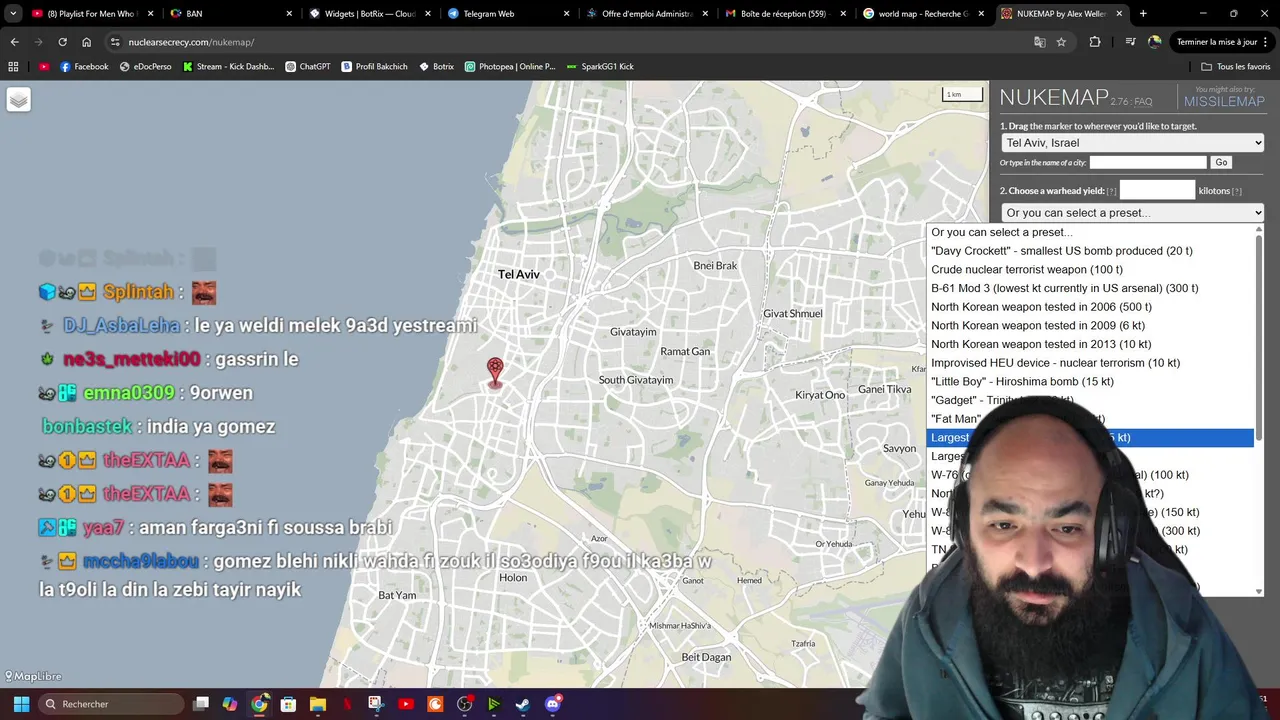
Task: Open File Explorer from taskbar
Action: coord(318,704)
